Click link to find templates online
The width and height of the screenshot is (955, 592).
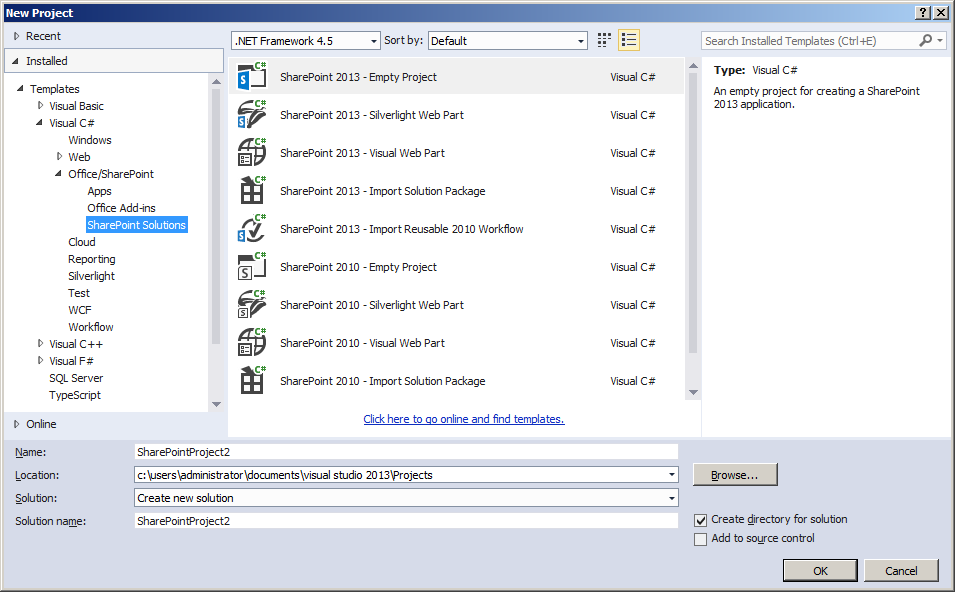pos(463,419)
